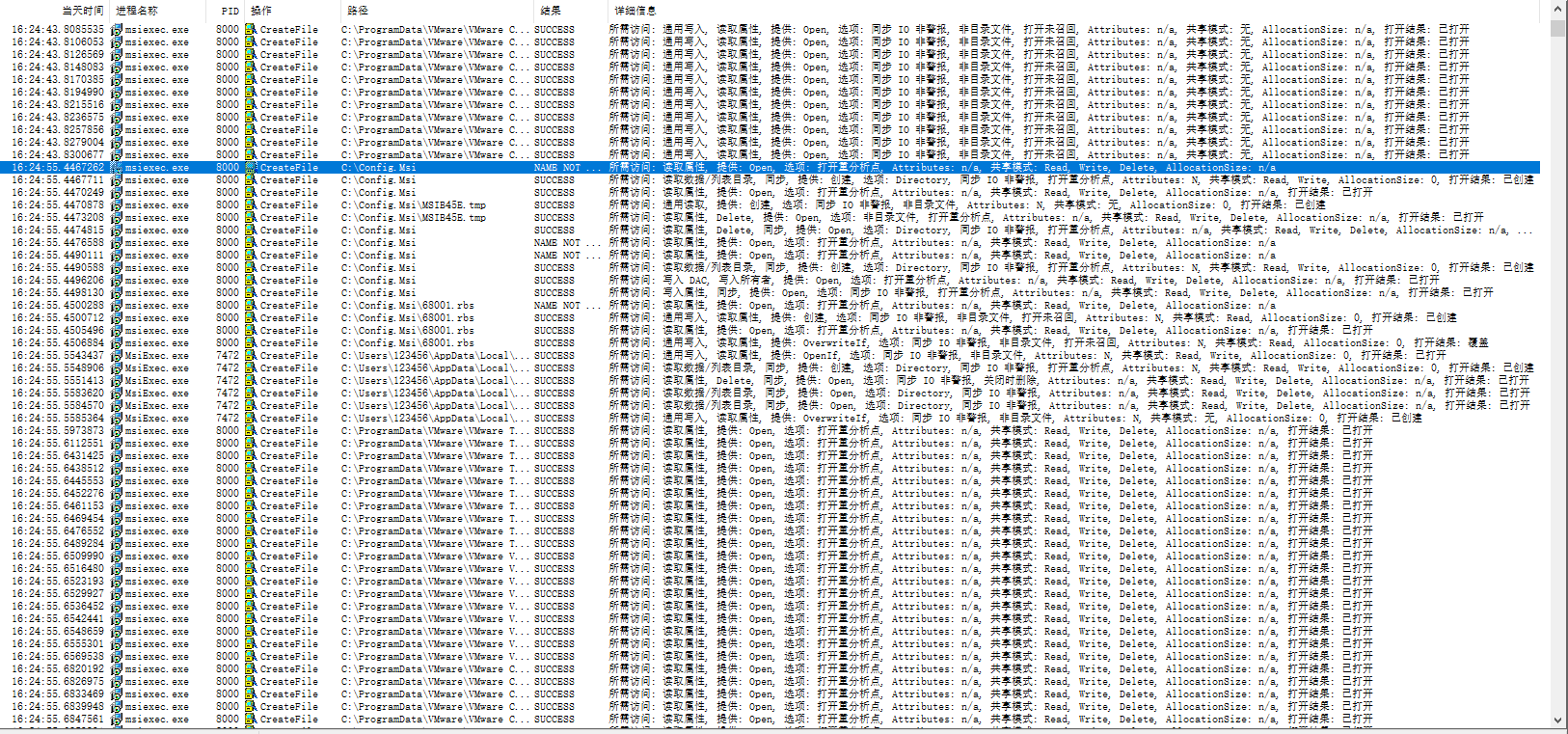Click CreateFile icon in row 16:24:55.6847561
The image size is (1568, 734).
251,719
